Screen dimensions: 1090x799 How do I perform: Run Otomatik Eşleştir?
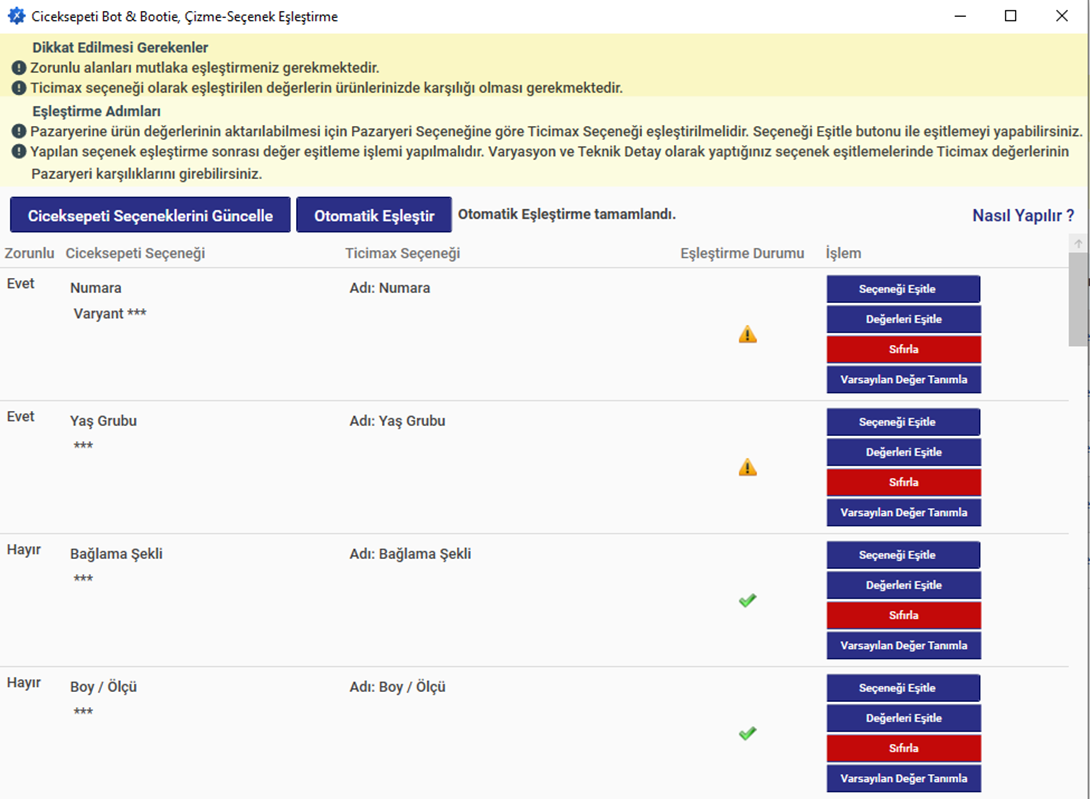(x=374, y=215)
